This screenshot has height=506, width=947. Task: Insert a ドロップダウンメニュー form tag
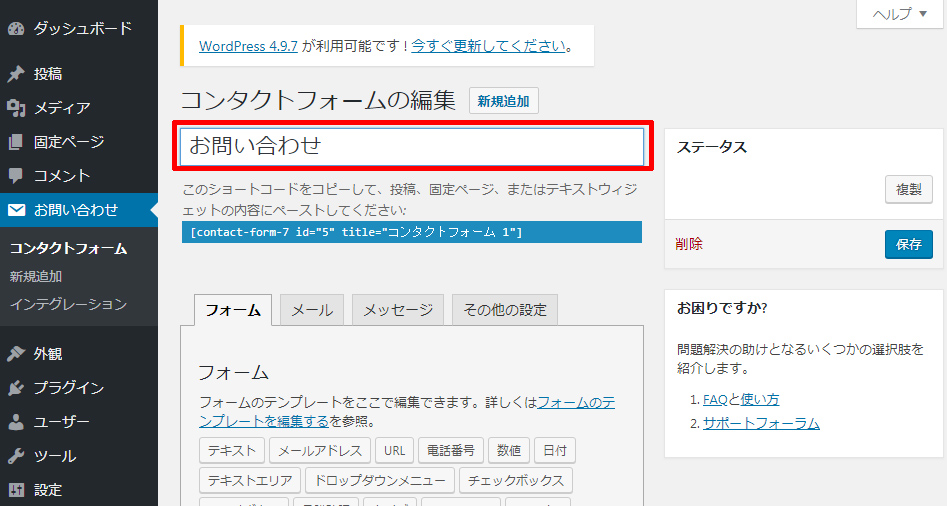tap(380, 481)
